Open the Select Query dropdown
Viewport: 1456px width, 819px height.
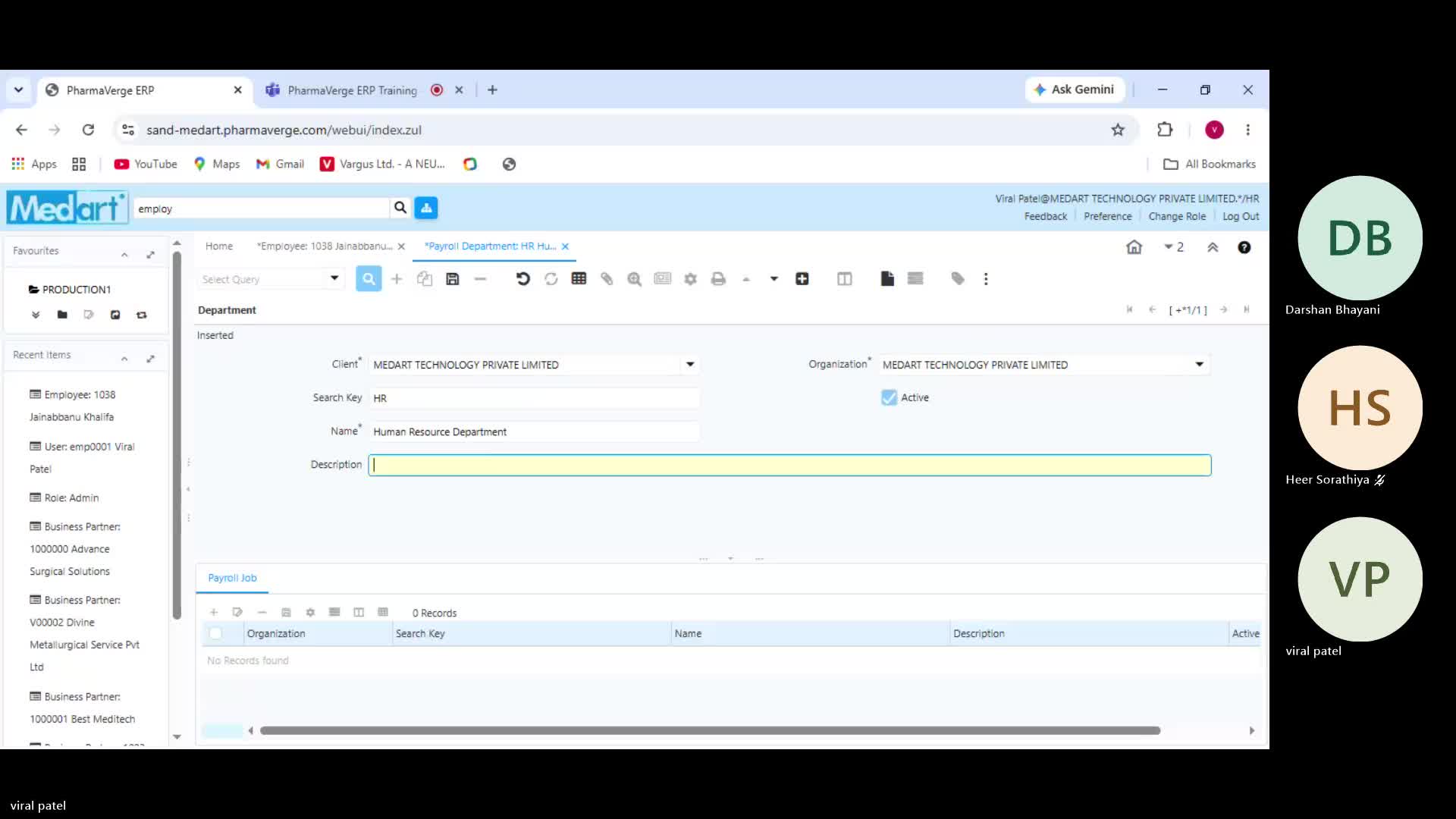[x=334, y=279]
